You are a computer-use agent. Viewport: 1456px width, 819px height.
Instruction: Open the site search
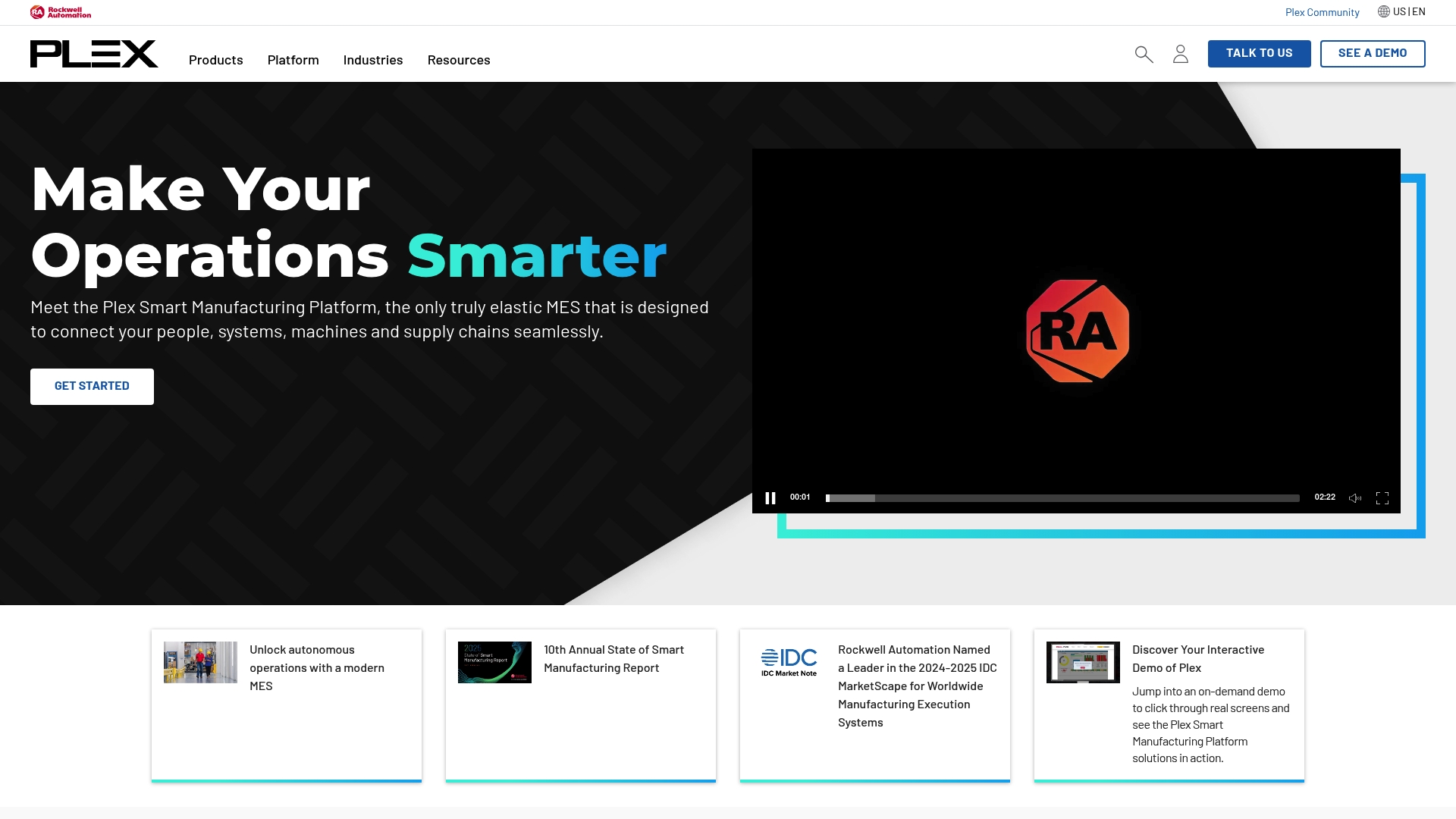coord(1144,54)
